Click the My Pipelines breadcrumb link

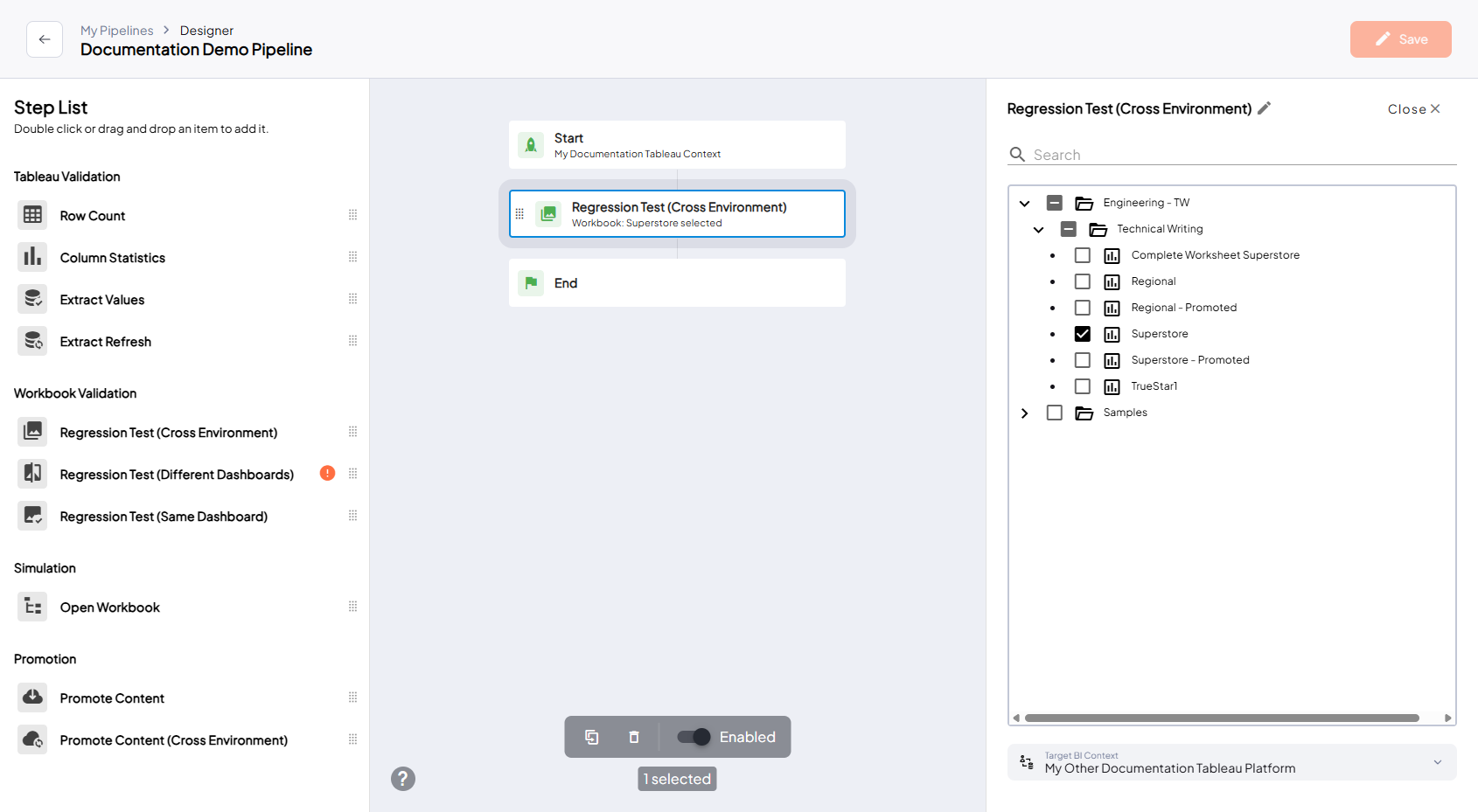117,31
